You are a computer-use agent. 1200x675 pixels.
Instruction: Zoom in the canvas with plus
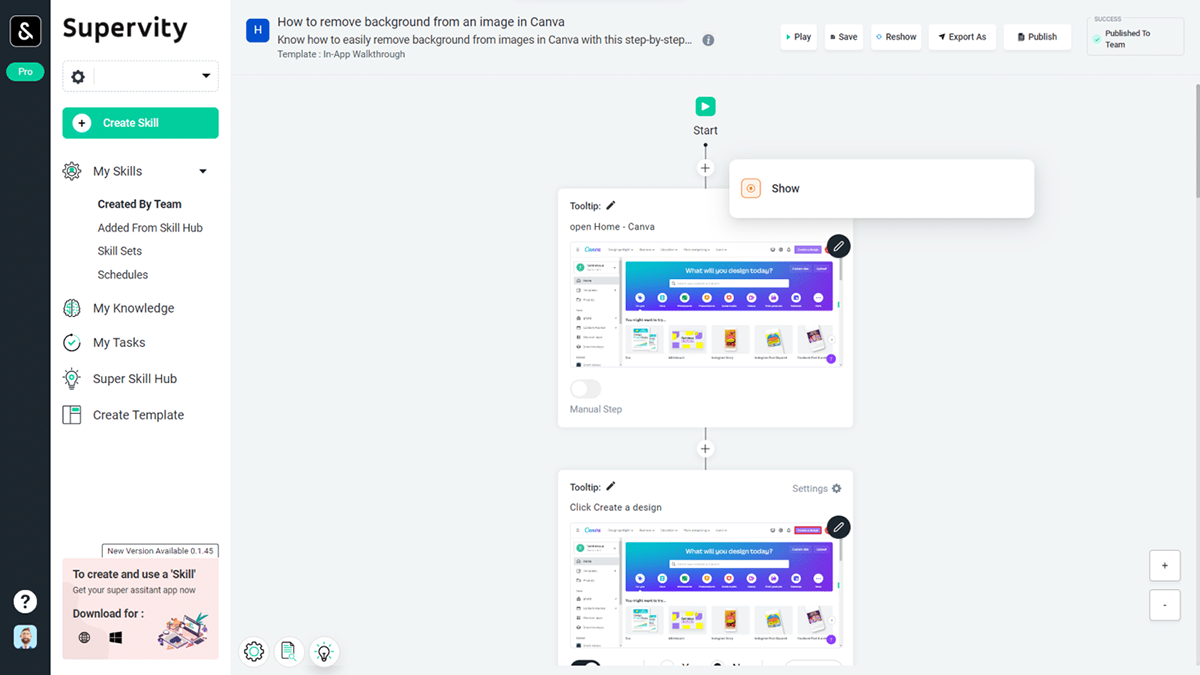(1164, 566)
